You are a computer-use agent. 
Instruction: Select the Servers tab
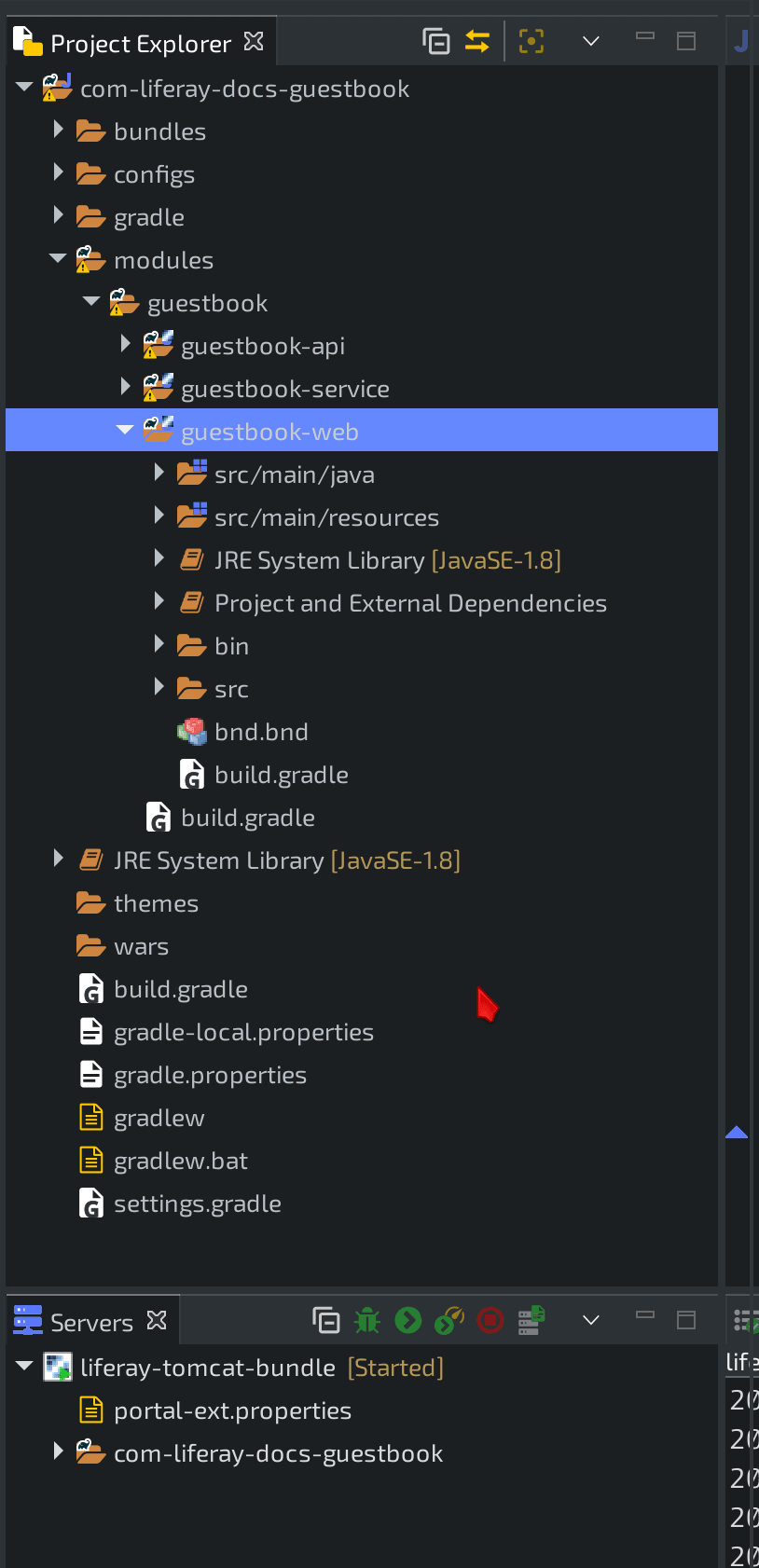[x=91, y=1322]
